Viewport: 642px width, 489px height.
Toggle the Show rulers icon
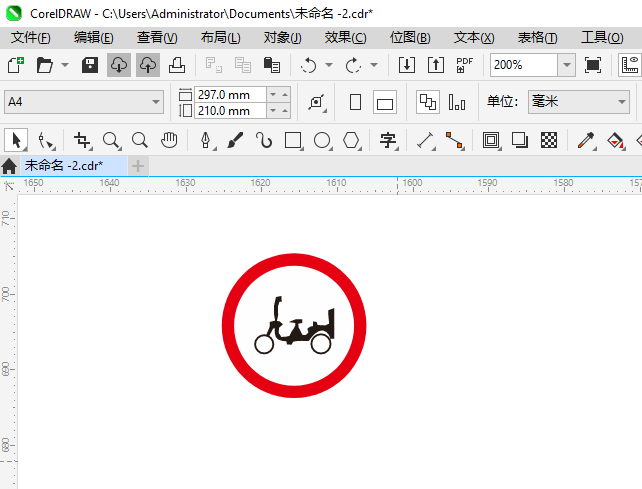coord(630,65)
